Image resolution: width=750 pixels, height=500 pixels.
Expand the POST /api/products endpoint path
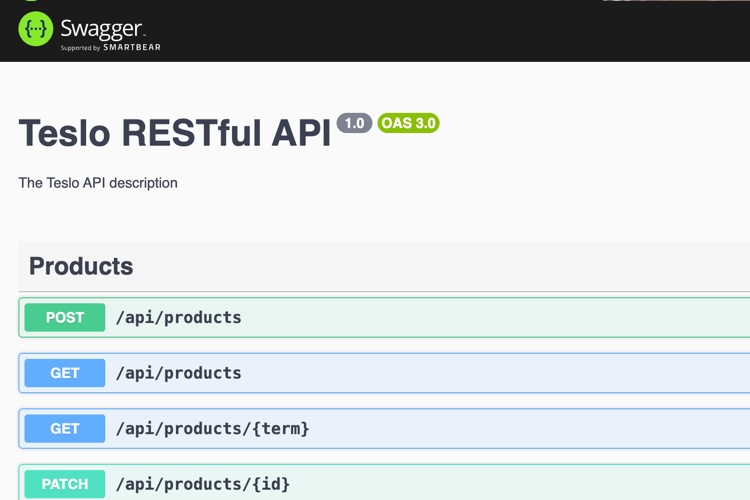pos(179,317)
